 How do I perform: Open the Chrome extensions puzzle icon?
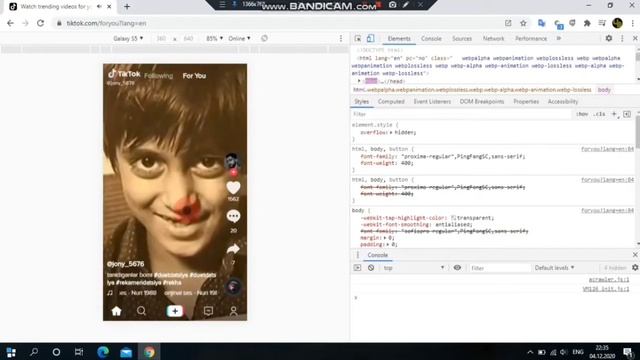click(587, 23)
